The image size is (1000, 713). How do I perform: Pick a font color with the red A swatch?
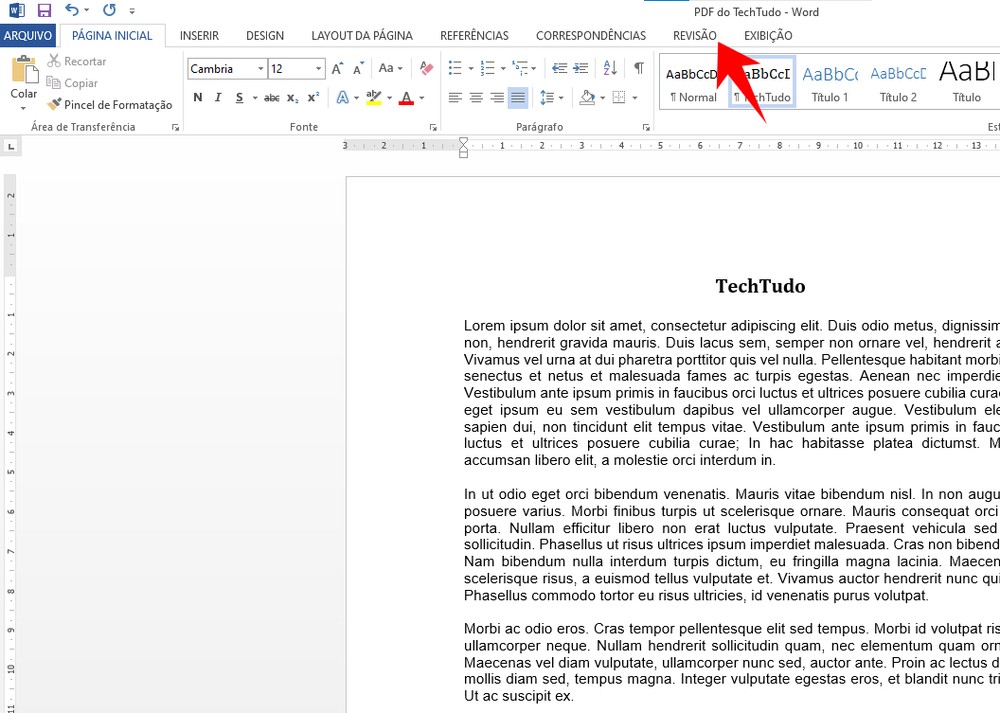406,97
